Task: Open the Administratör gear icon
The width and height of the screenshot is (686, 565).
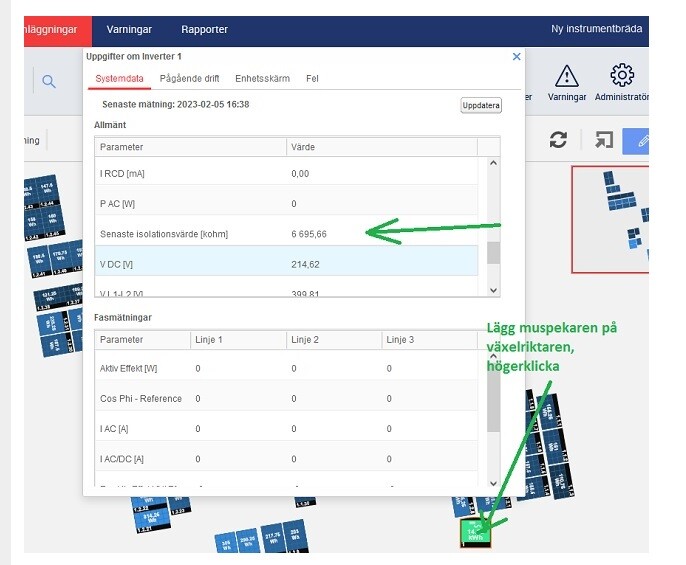Action: (x=622, y=75)
